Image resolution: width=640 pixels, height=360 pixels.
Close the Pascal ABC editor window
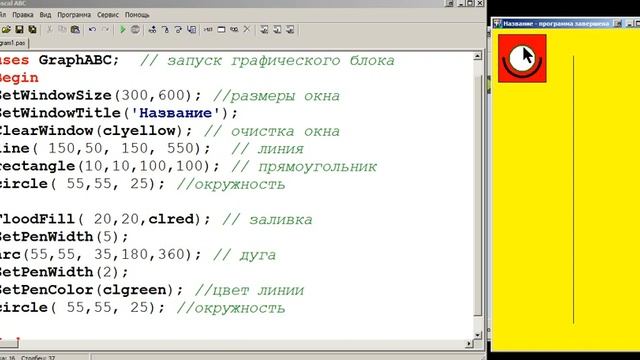tap(480, 3)
